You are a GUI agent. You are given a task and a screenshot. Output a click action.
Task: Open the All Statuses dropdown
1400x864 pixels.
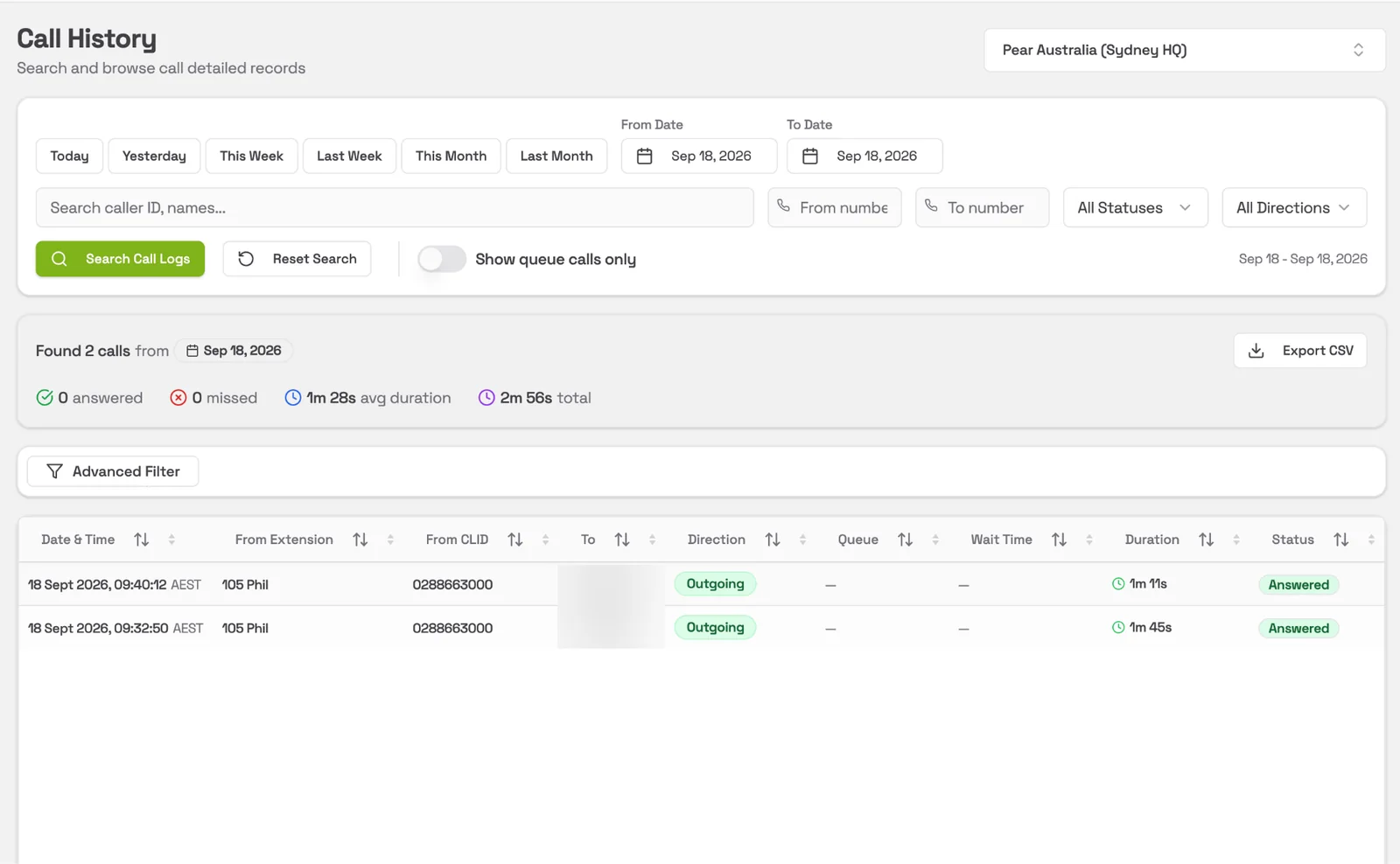coord(1135,207)
